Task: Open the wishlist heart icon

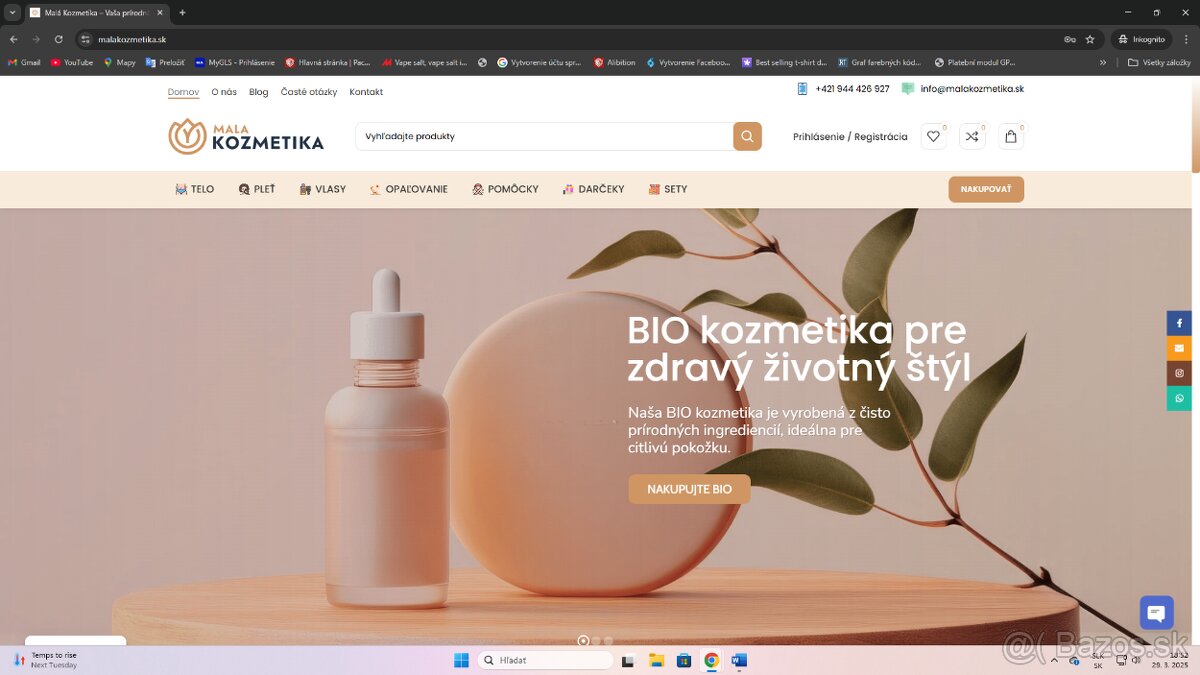Action: [933, 137]
